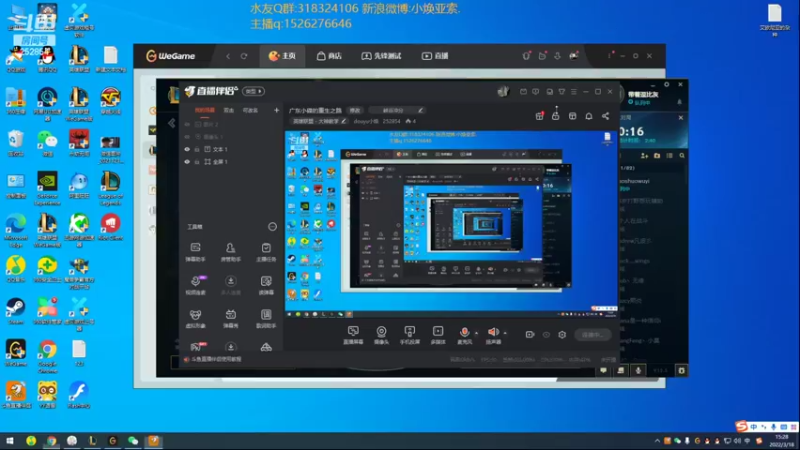Click the share icon above preview
Image resolution: width=800 pixels, height=450 pixels.
605,116
